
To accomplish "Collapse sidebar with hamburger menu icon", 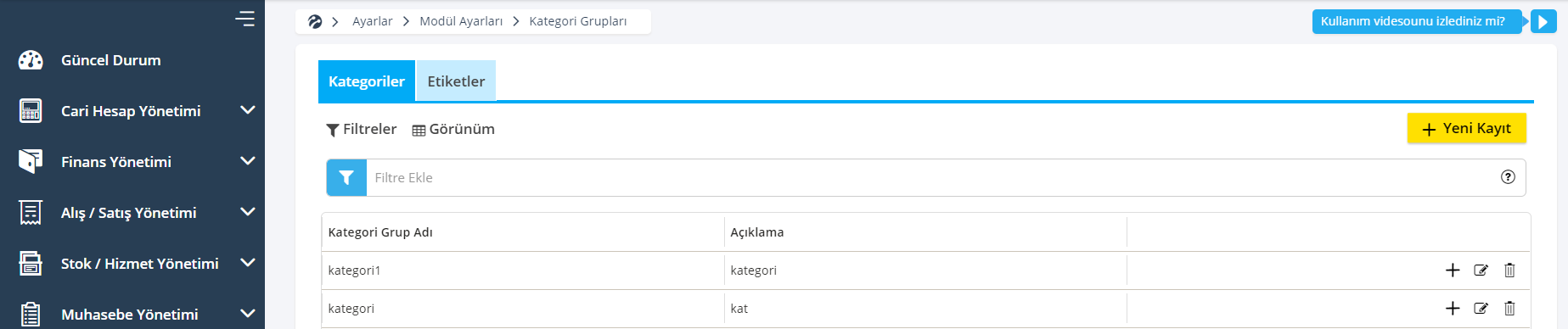I will [x=244, y=18].
